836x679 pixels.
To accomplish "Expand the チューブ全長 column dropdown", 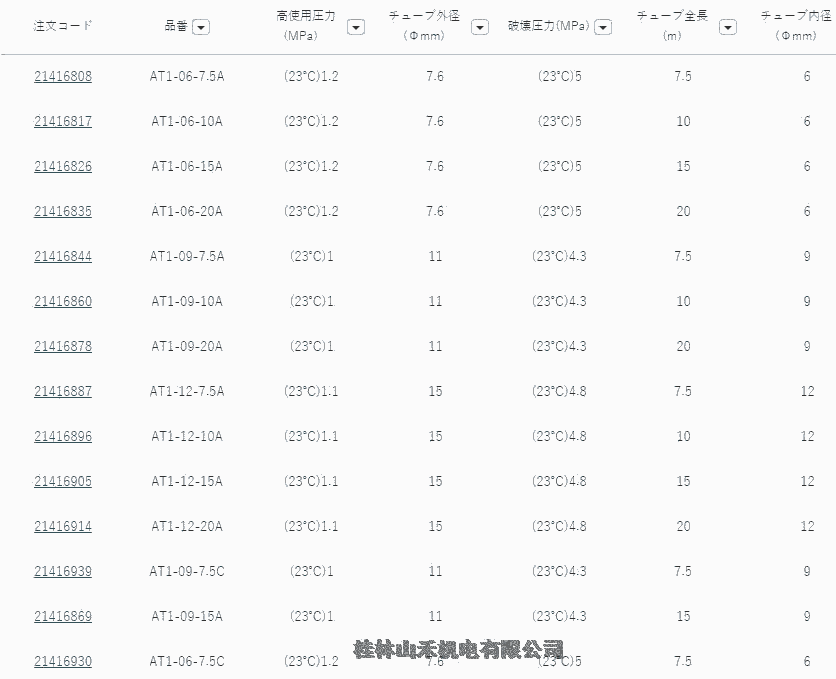I will [x=727, y=27].
